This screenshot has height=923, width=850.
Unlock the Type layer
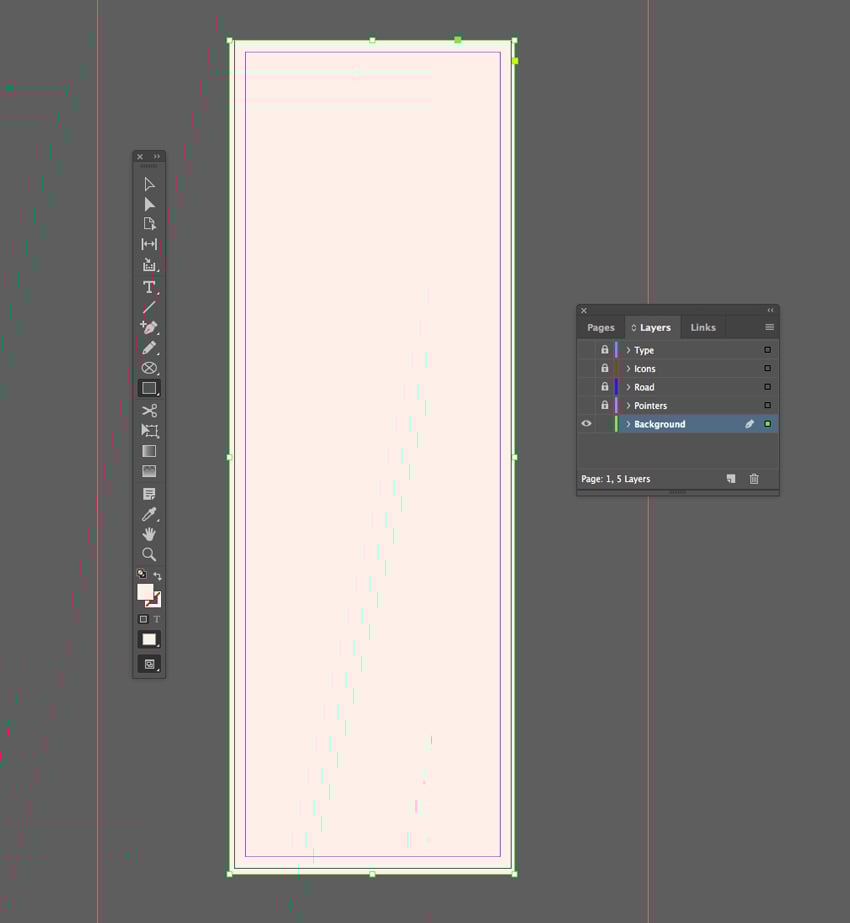click(x=604, y=349)
